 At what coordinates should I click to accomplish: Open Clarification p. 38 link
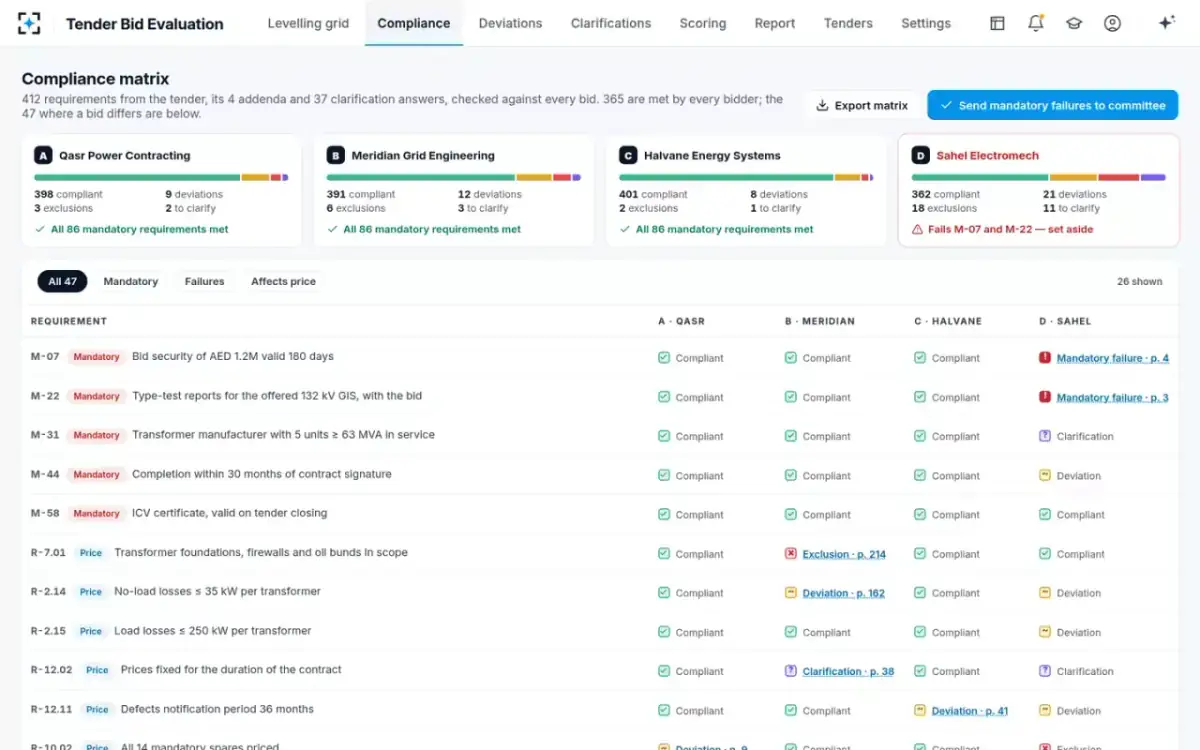pos(848,672)
